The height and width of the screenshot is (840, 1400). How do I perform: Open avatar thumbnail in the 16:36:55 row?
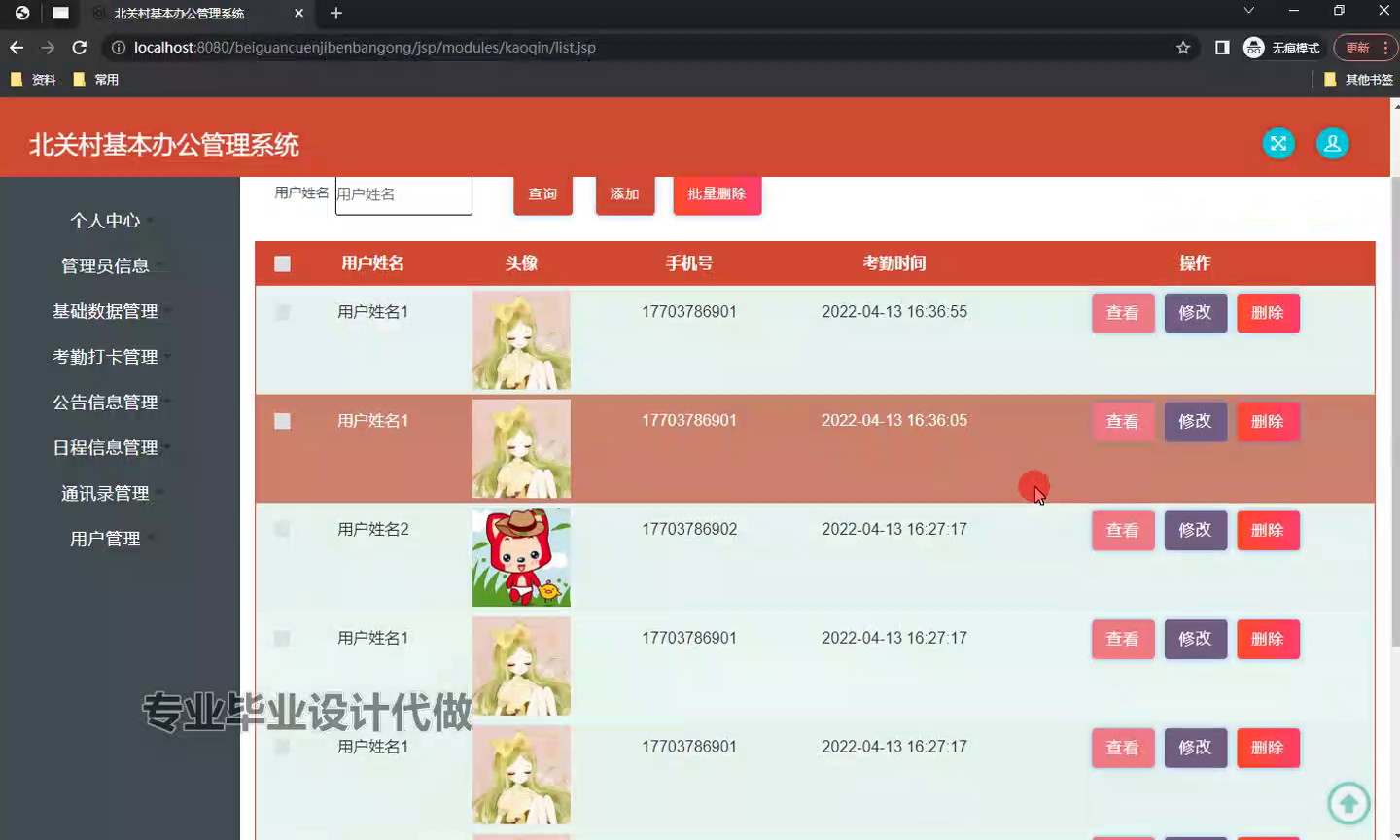point(521,340)
